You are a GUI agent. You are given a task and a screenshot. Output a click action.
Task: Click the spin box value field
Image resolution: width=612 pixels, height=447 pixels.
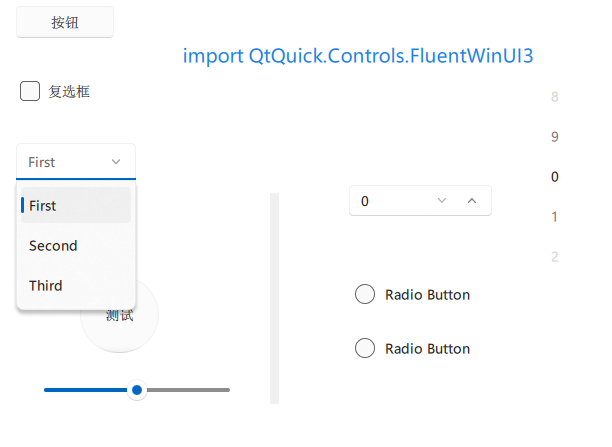[390, 201]
